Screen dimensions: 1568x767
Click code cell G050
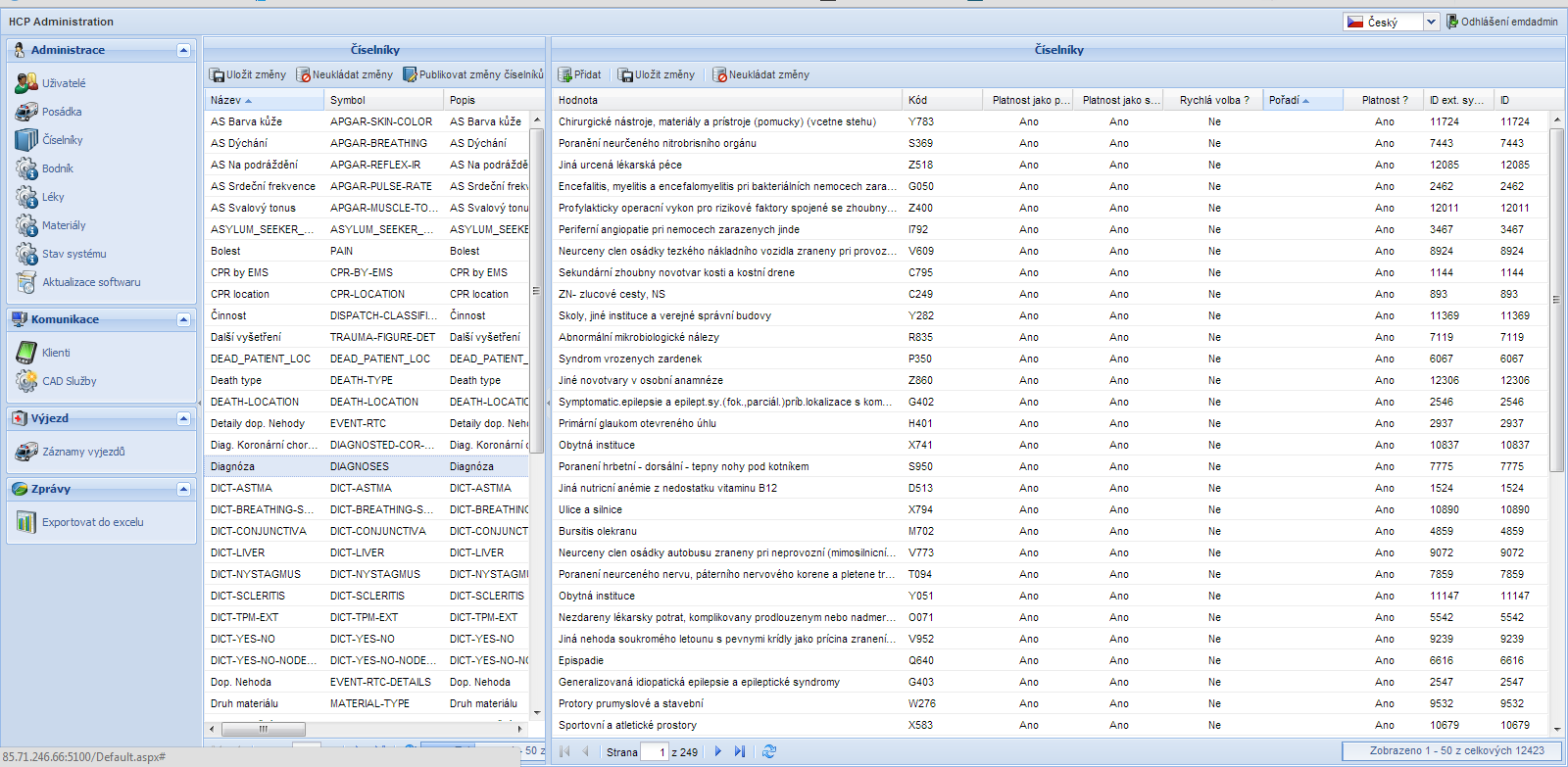(x=942, y=186)
